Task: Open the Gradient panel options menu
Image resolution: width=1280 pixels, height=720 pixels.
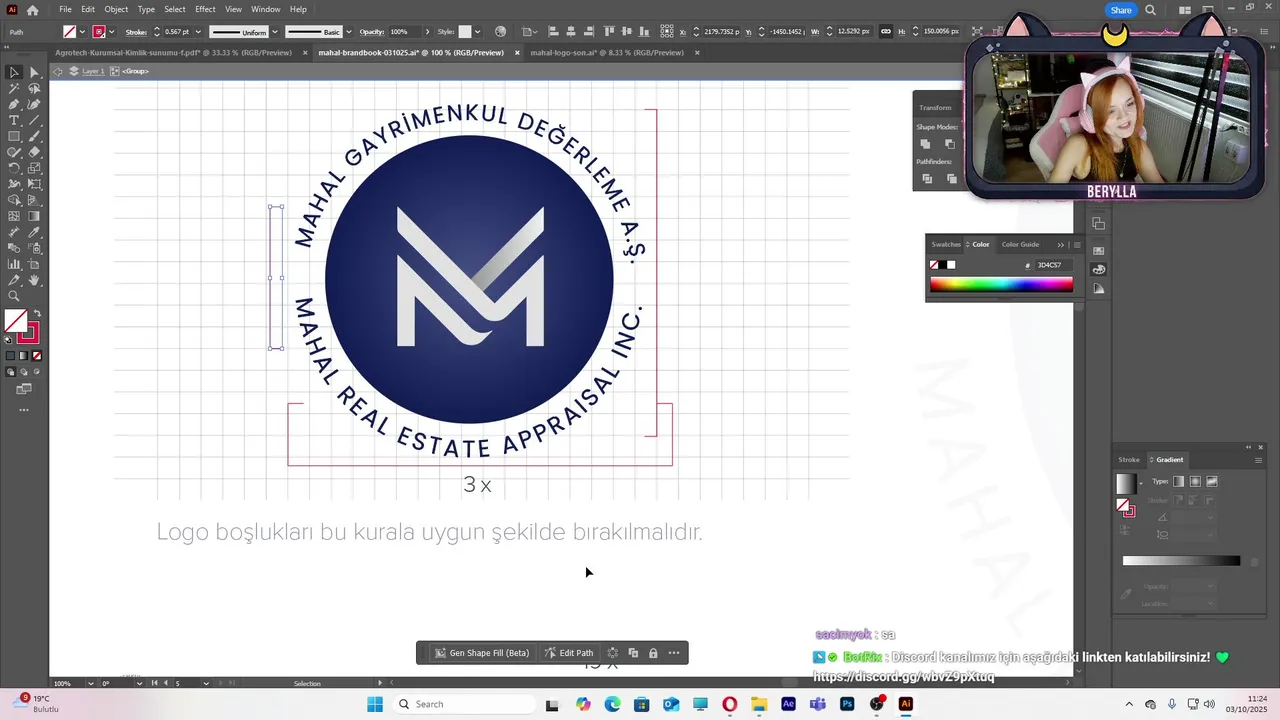Action: coord(1258,460)
